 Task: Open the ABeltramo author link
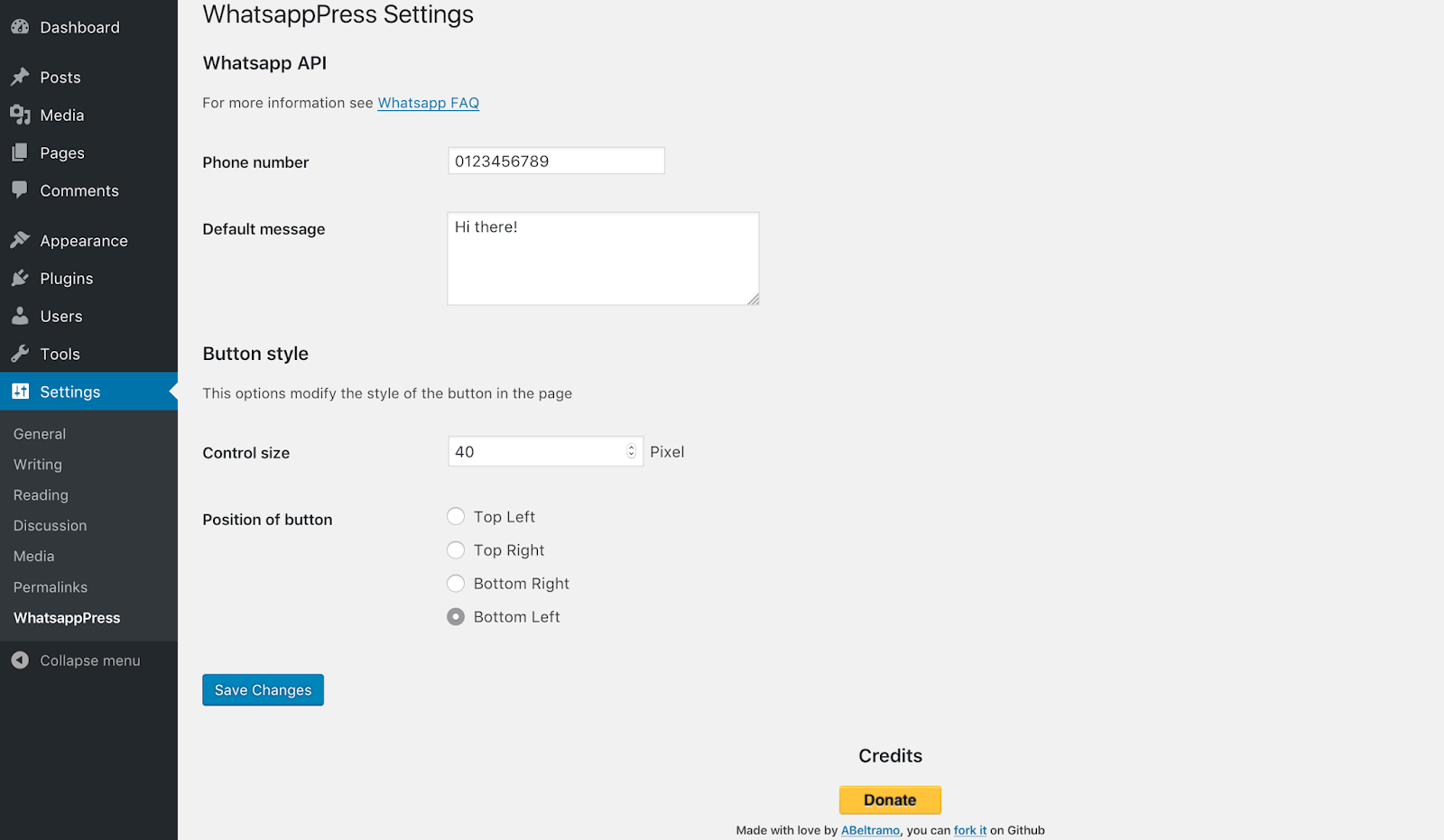(x=870, y=830)
